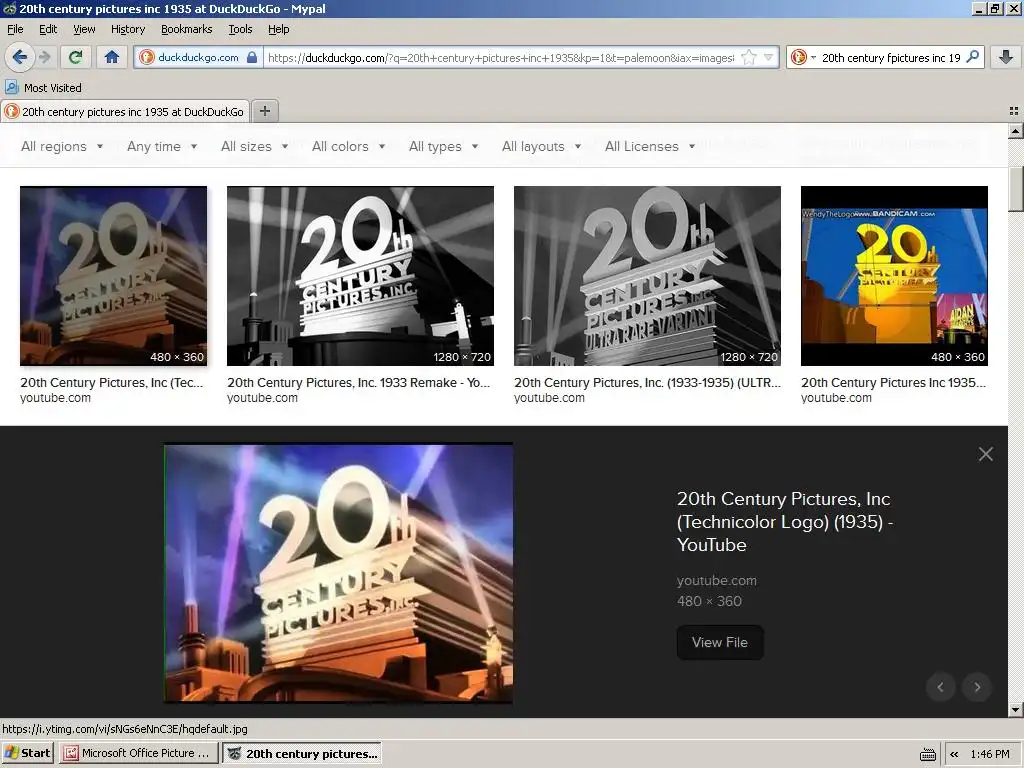This screenshot has width=1024, height=768.
Task: Click the large Technicolor preview image
Action: pos(338,573)
